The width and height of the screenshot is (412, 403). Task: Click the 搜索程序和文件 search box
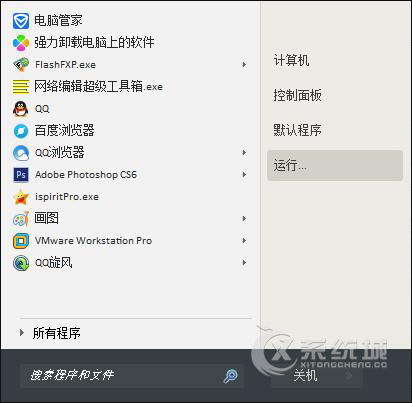(x=132, y=376)
